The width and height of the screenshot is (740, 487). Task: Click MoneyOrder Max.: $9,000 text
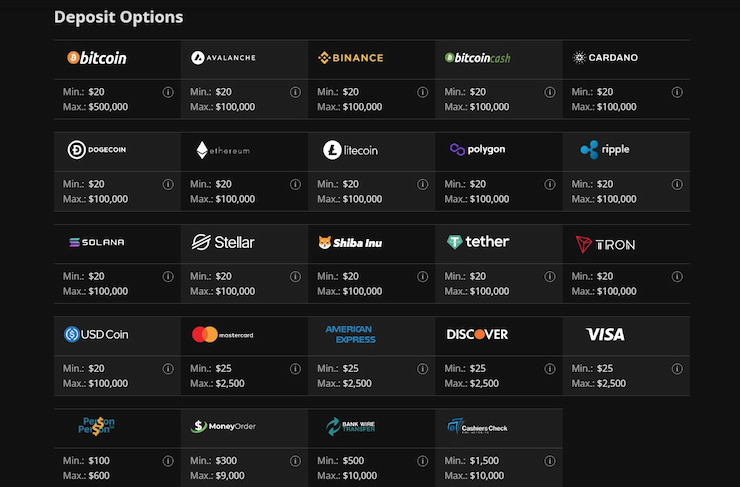218,476
